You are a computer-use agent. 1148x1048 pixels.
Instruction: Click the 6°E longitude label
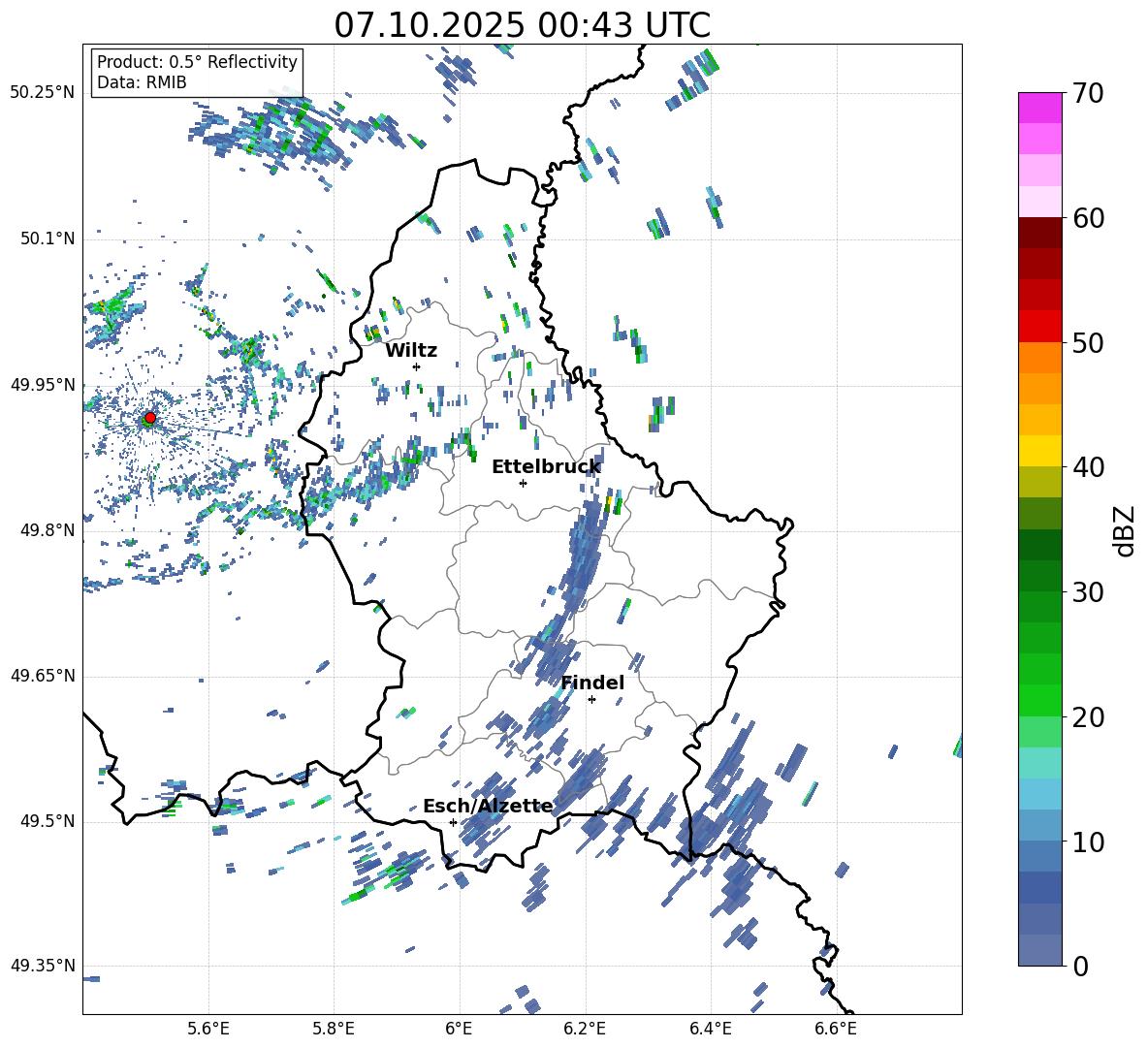[x=459, y=1029]
